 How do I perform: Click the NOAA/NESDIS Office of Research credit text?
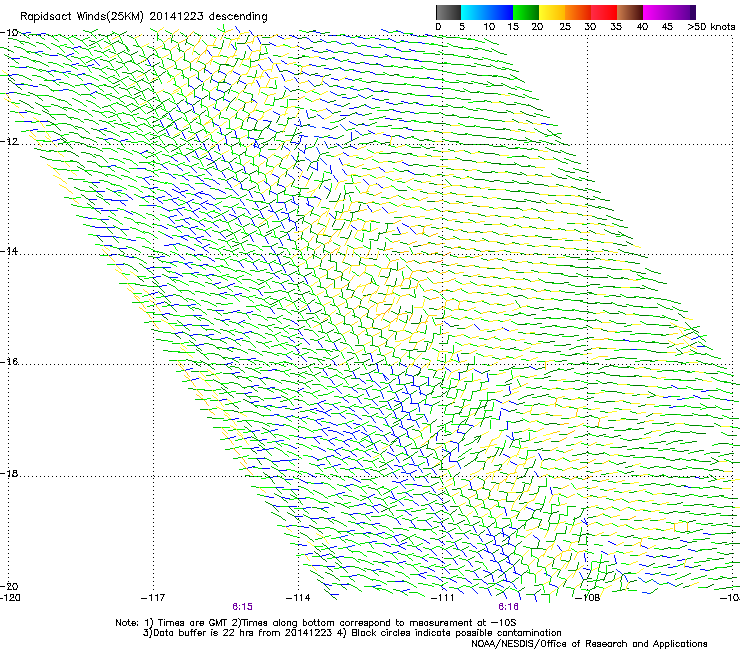point(589,644)
